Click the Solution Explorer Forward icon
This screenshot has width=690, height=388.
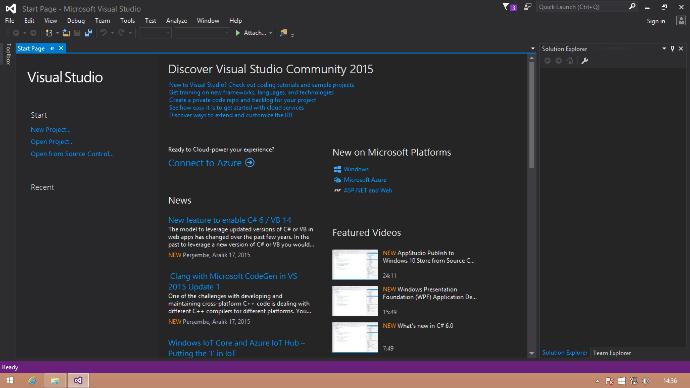tap(558, 61)
